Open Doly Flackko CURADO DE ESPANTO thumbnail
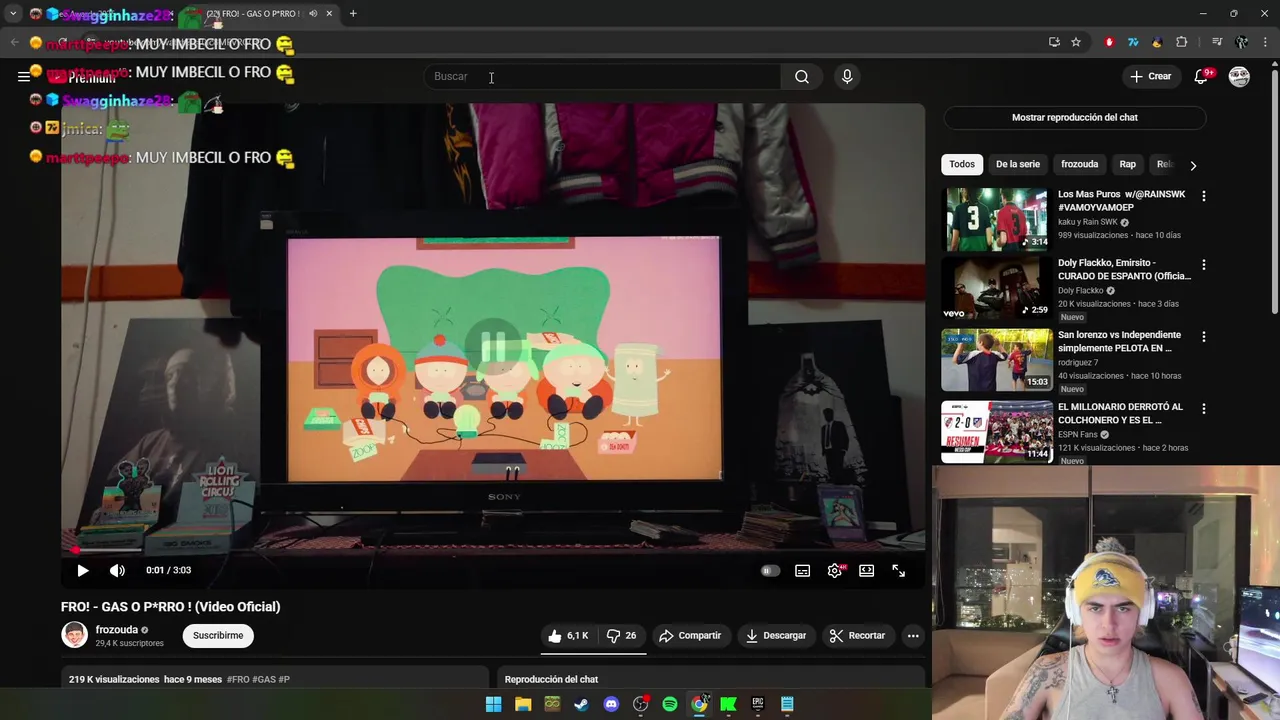This screenshot has width=1280, height=720. pyautogui.click(x=997, y=288)
